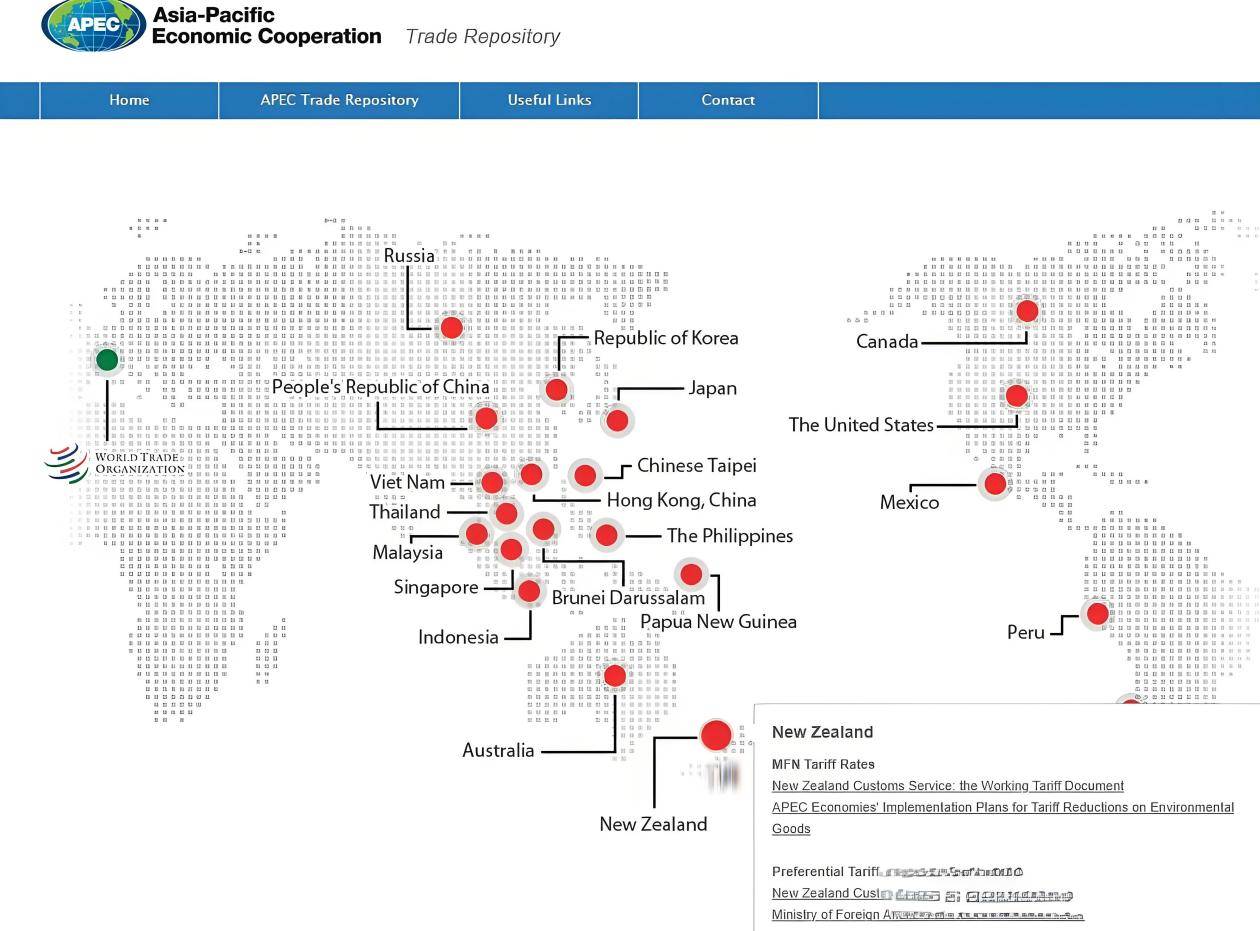Select the People's Republic of China red dot
The image size is (1260, 931).
tap(486, 418)
